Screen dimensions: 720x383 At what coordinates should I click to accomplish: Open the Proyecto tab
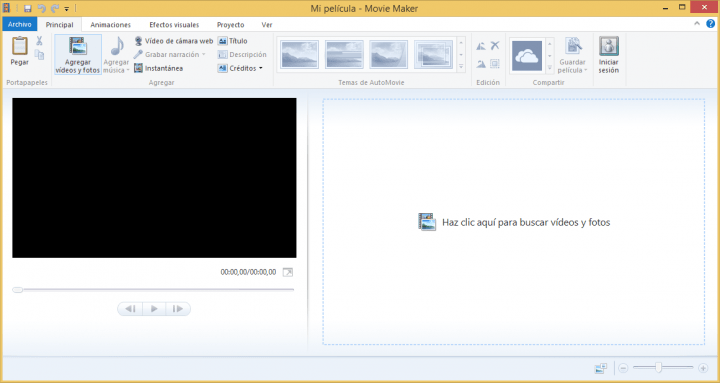click(231, 25)
